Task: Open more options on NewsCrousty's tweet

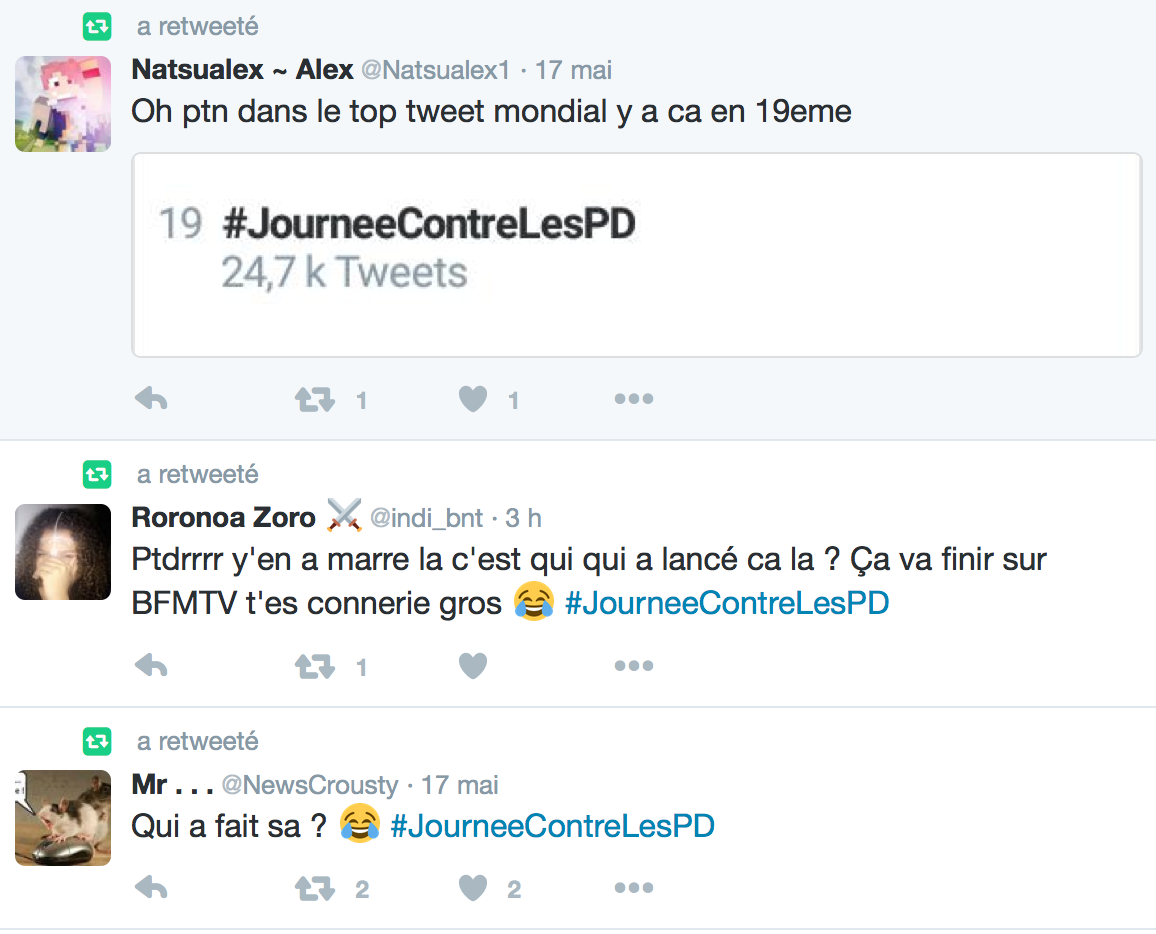Action: [633, 888]
